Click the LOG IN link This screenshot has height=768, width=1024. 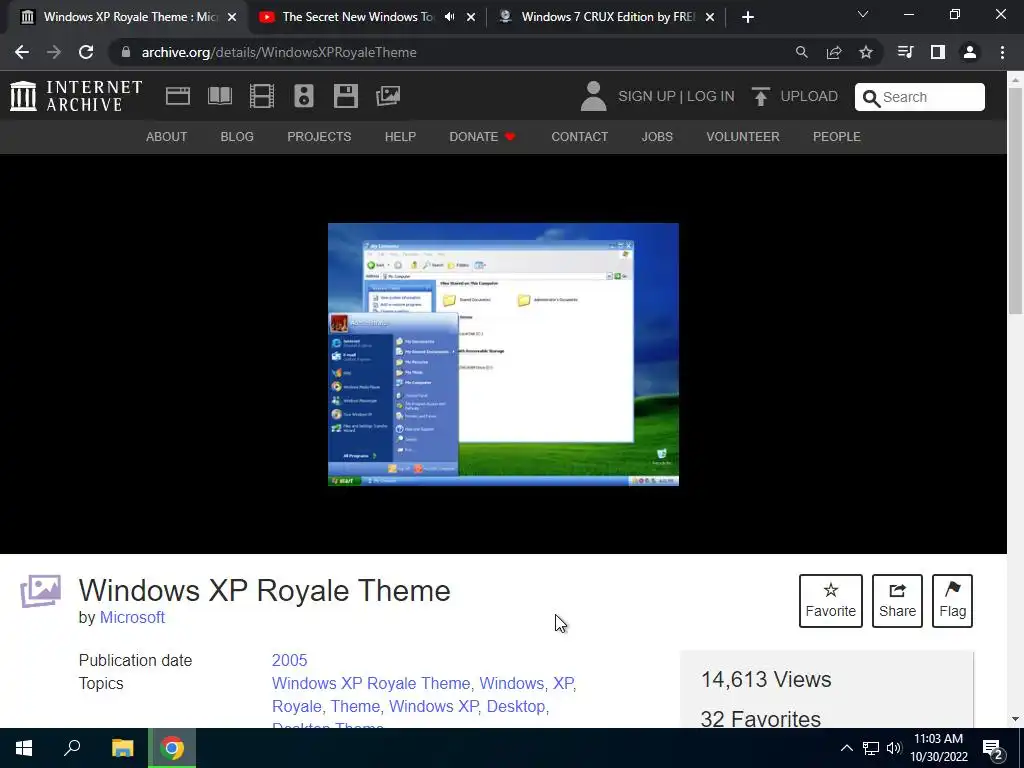click(x=711, y=96)
